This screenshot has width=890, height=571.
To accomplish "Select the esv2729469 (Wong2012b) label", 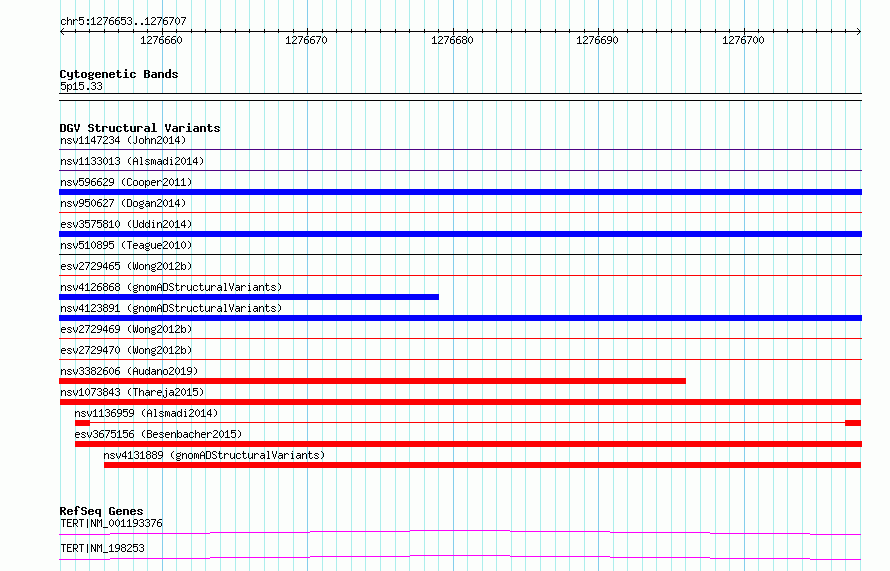I will (126, 329).
